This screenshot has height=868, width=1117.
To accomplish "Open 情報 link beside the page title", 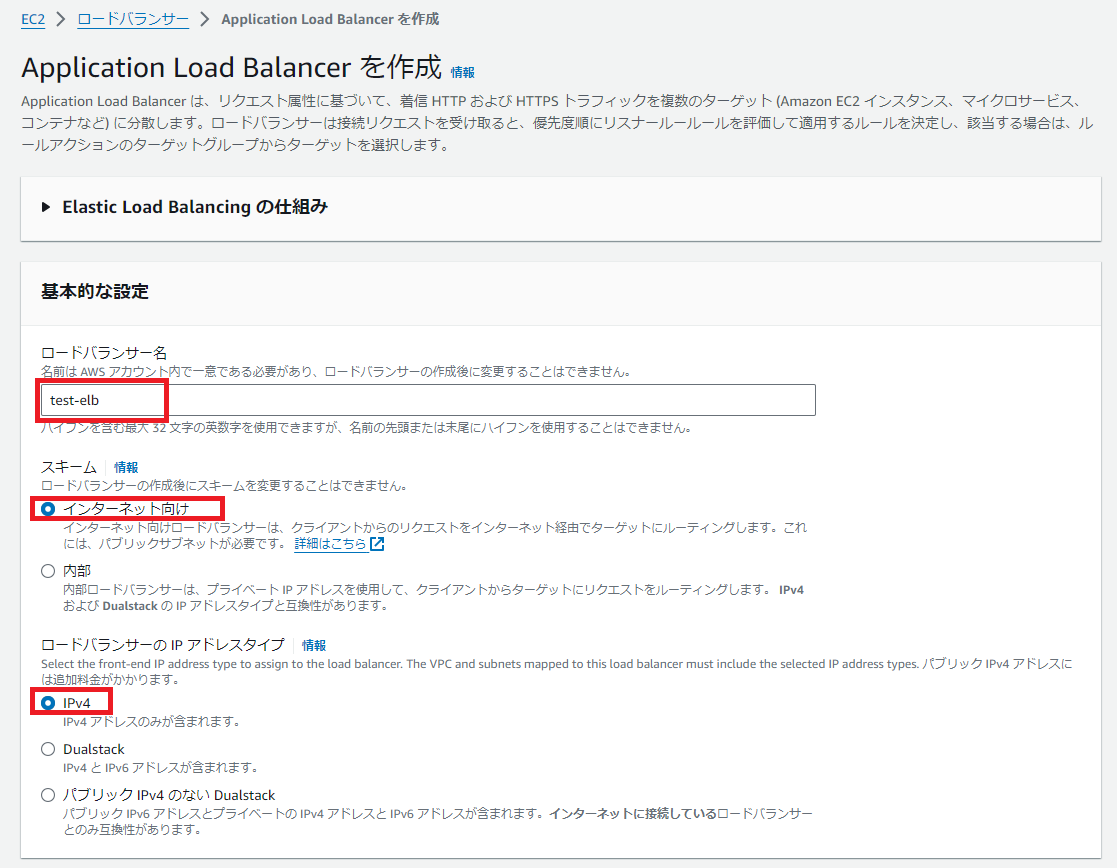I will (462, 72).
